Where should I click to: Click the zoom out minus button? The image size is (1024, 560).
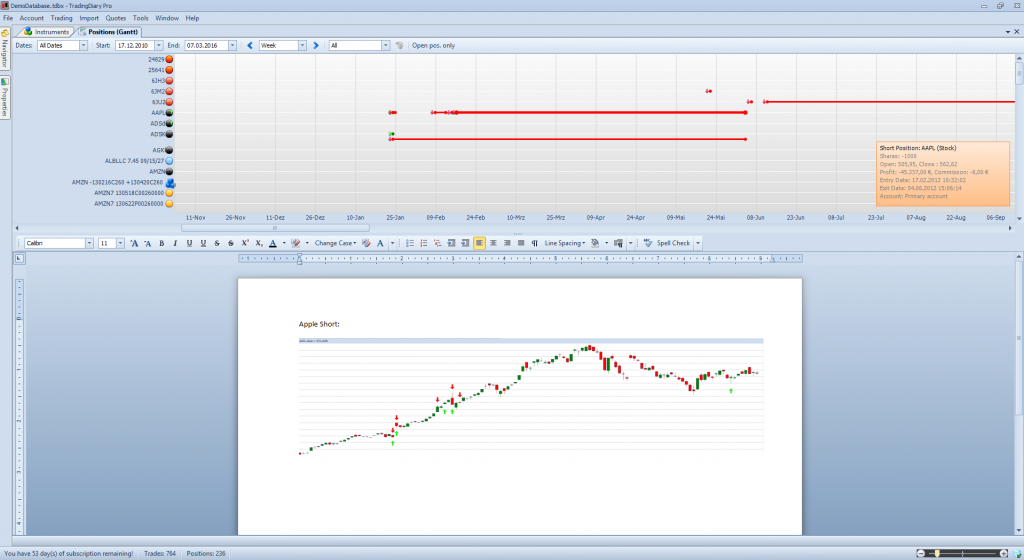point(921,553)
